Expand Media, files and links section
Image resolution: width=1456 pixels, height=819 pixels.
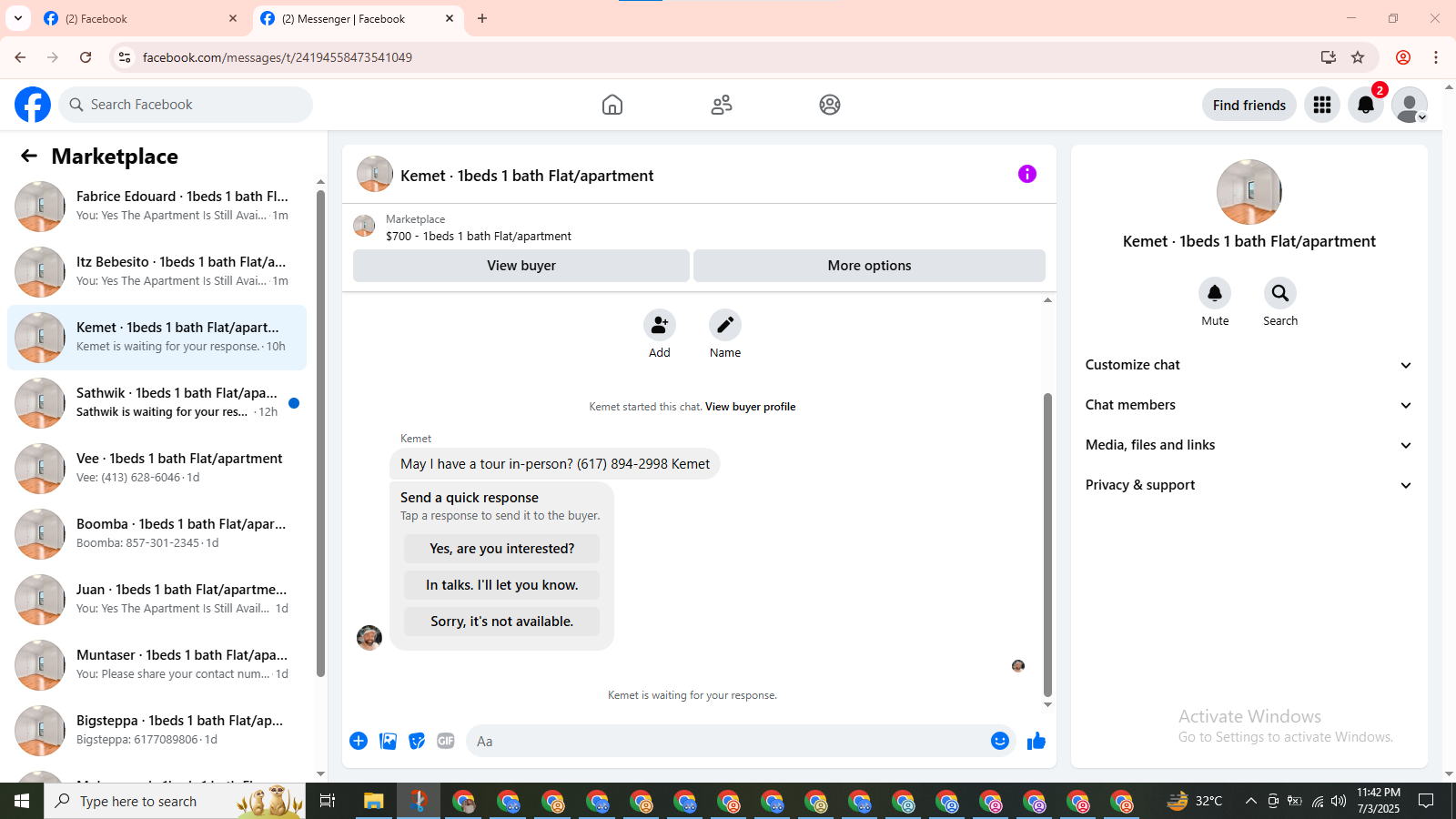[1249, 445]
